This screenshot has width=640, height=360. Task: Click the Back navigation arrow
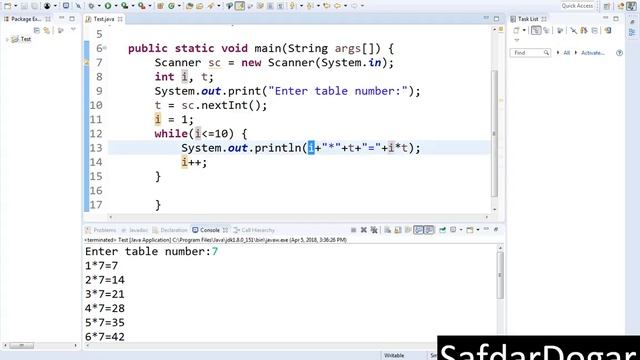pos(338,6)
